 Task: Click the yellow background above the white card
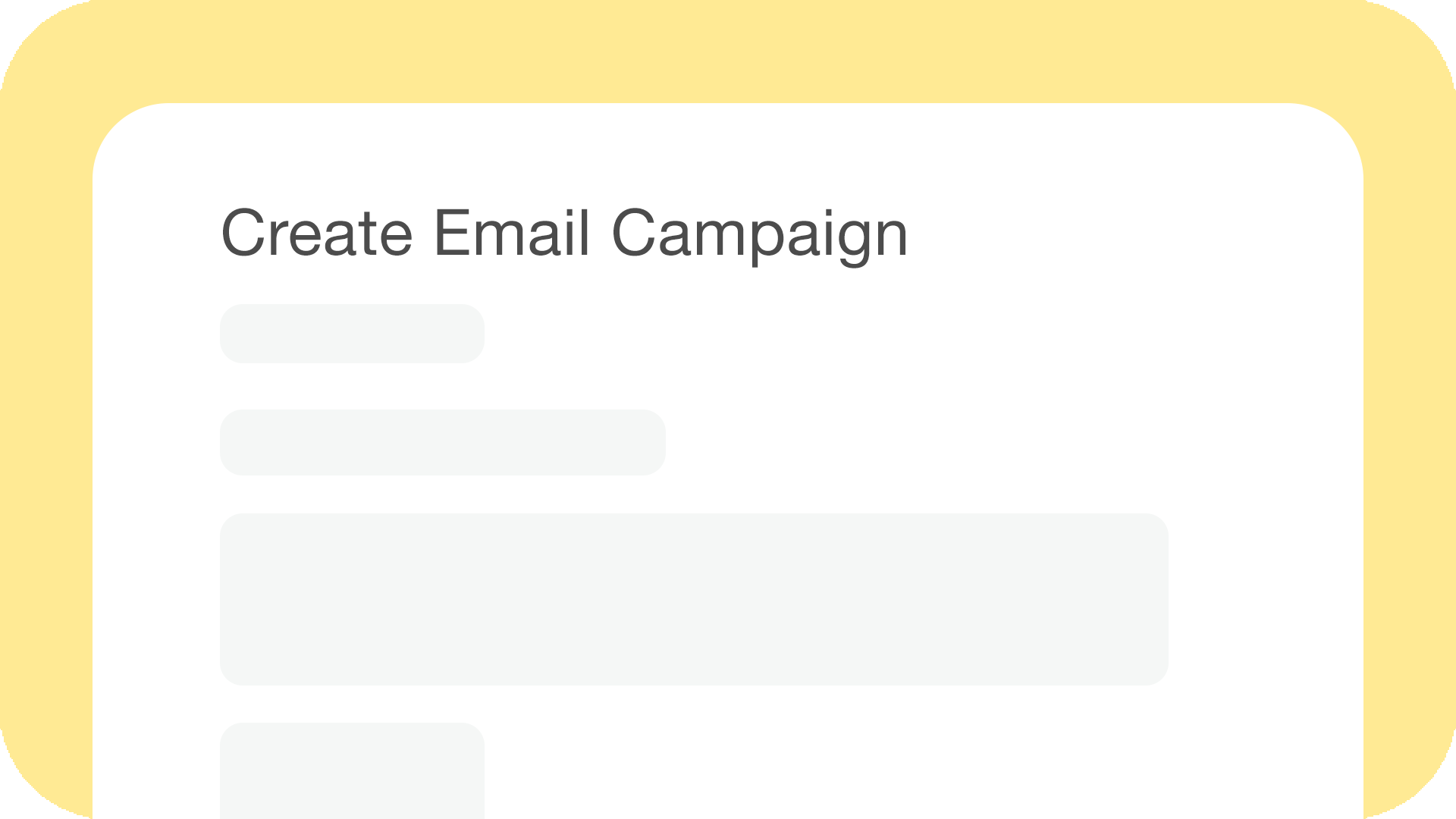pyautogui.click(x=728, y=49)
